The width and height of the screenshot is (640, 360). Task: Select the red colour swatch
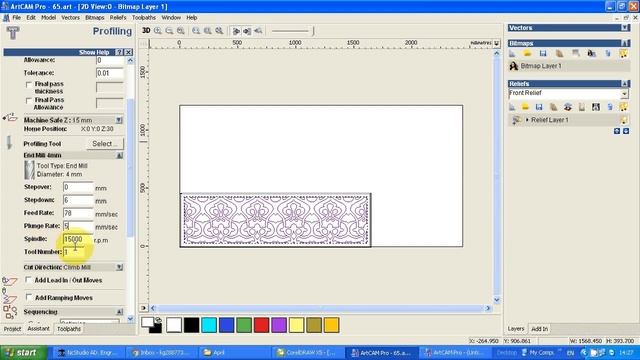pyautogui.click(x=261, y=325)
